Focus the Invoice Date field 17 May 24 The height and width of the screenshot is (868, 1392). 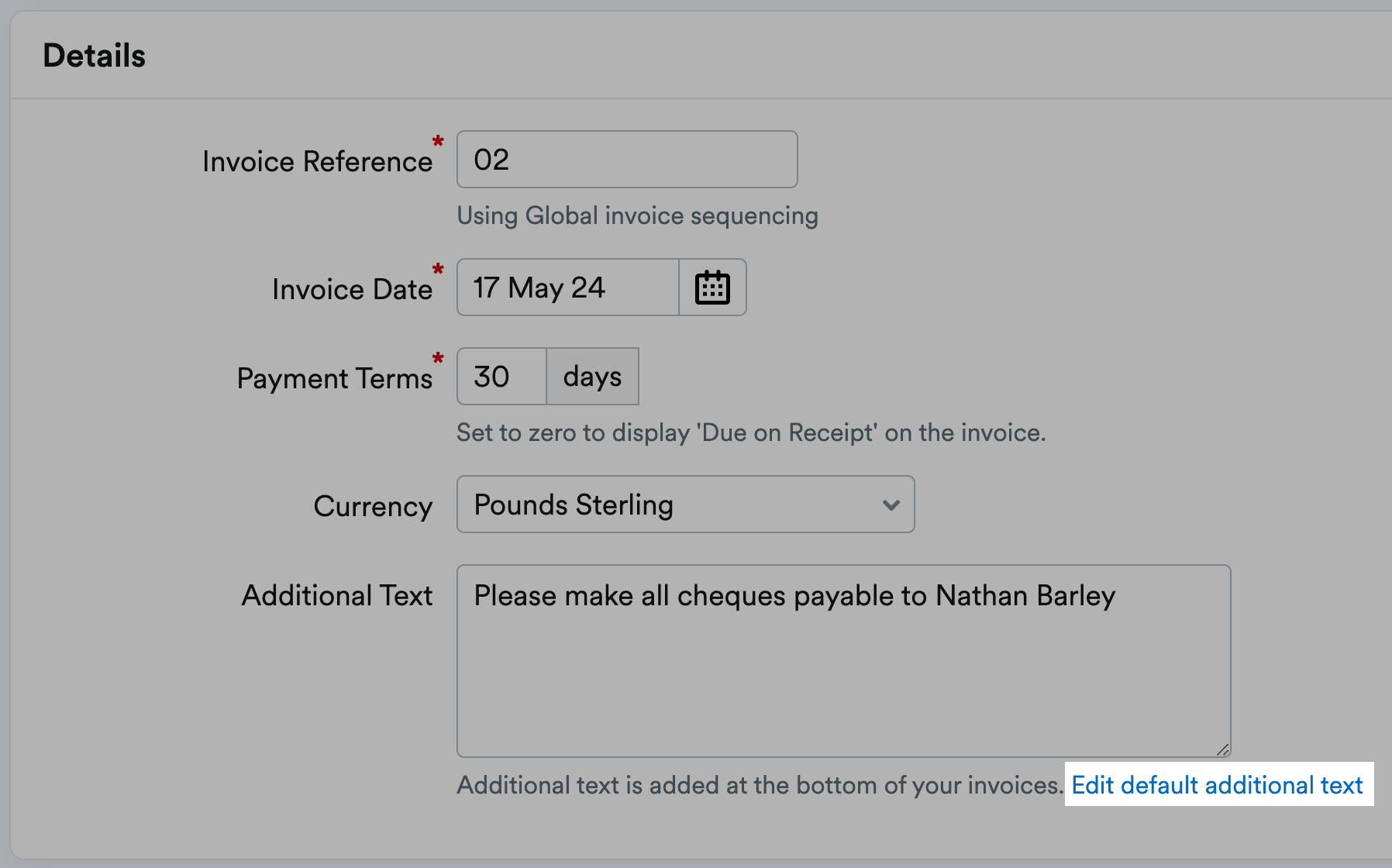(x=568, y=288)
